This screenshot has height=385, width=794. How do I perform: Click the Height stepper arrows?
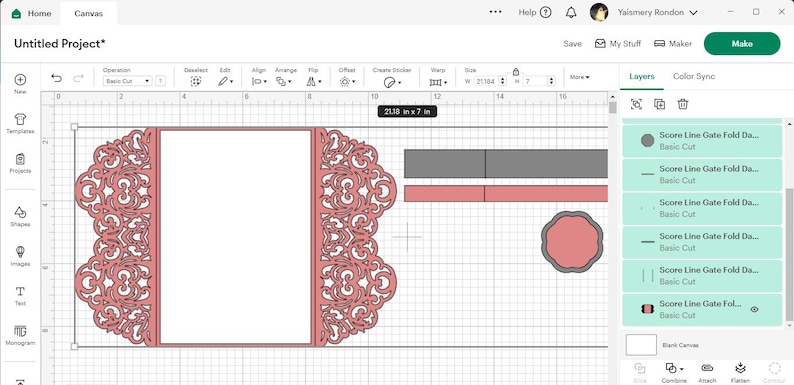551,81
